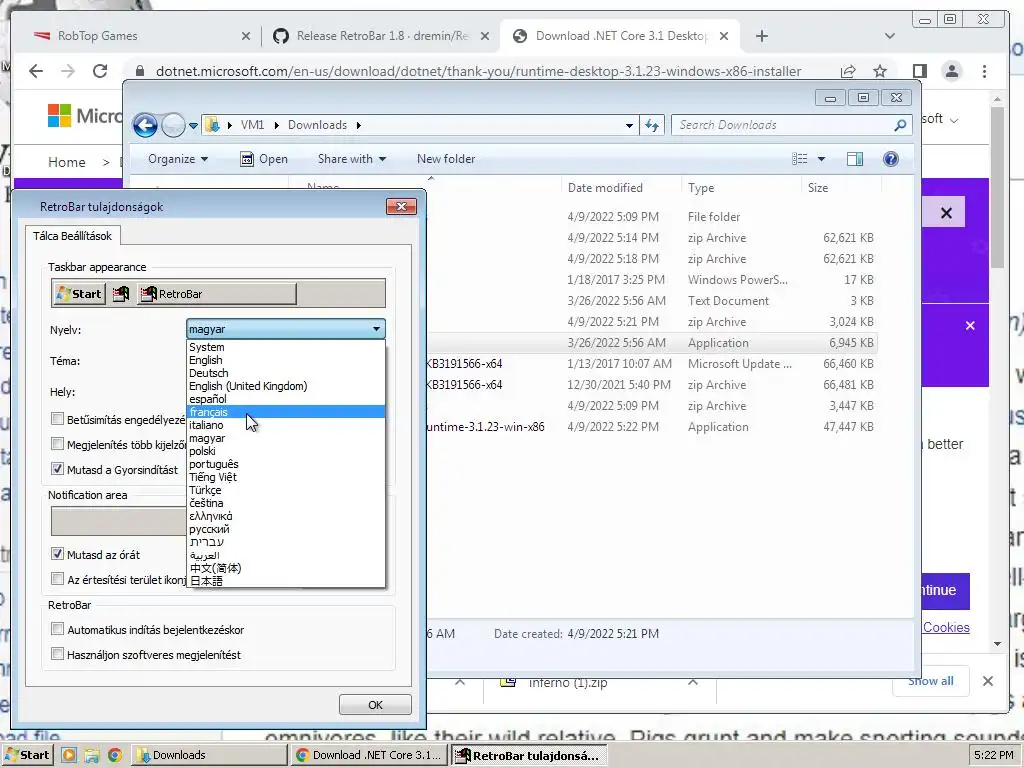Click the Cookies link
Image resolution: width=1024 pixels, height=768 pixels.
pyautogui.click(x=946, y=627)
